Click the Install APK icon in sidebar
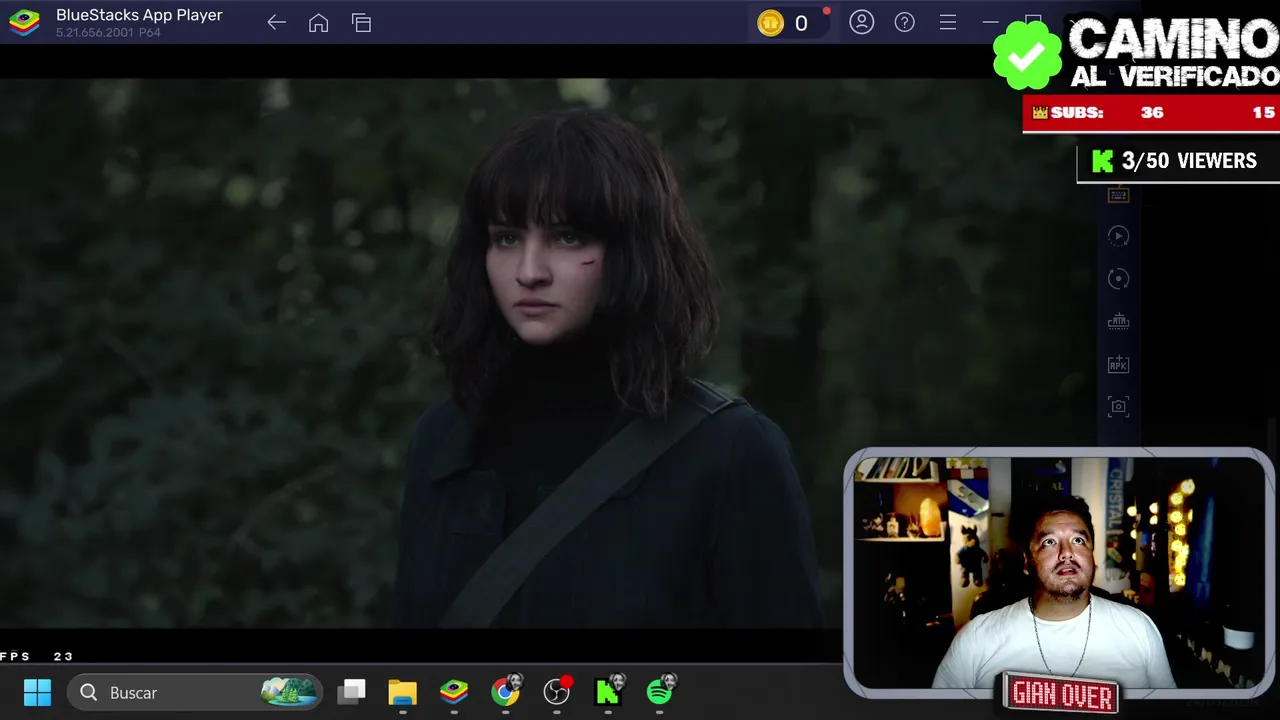Viewport: 1280px width, 720px height. (x=1118, y=365)
